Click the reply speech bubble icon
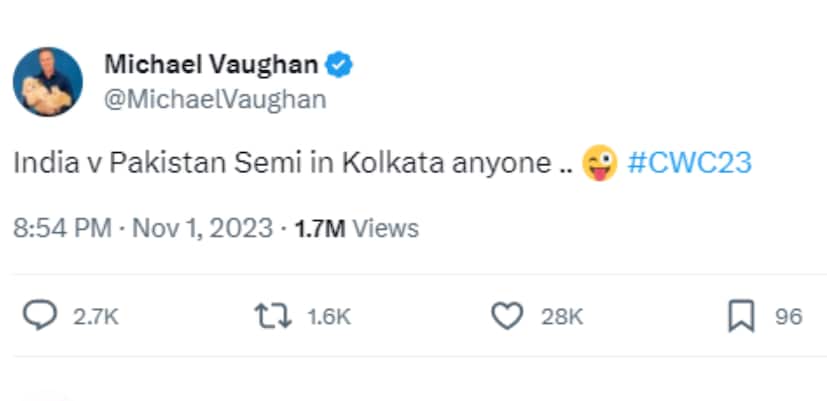The image size is (827, 401). pos(39,316)
